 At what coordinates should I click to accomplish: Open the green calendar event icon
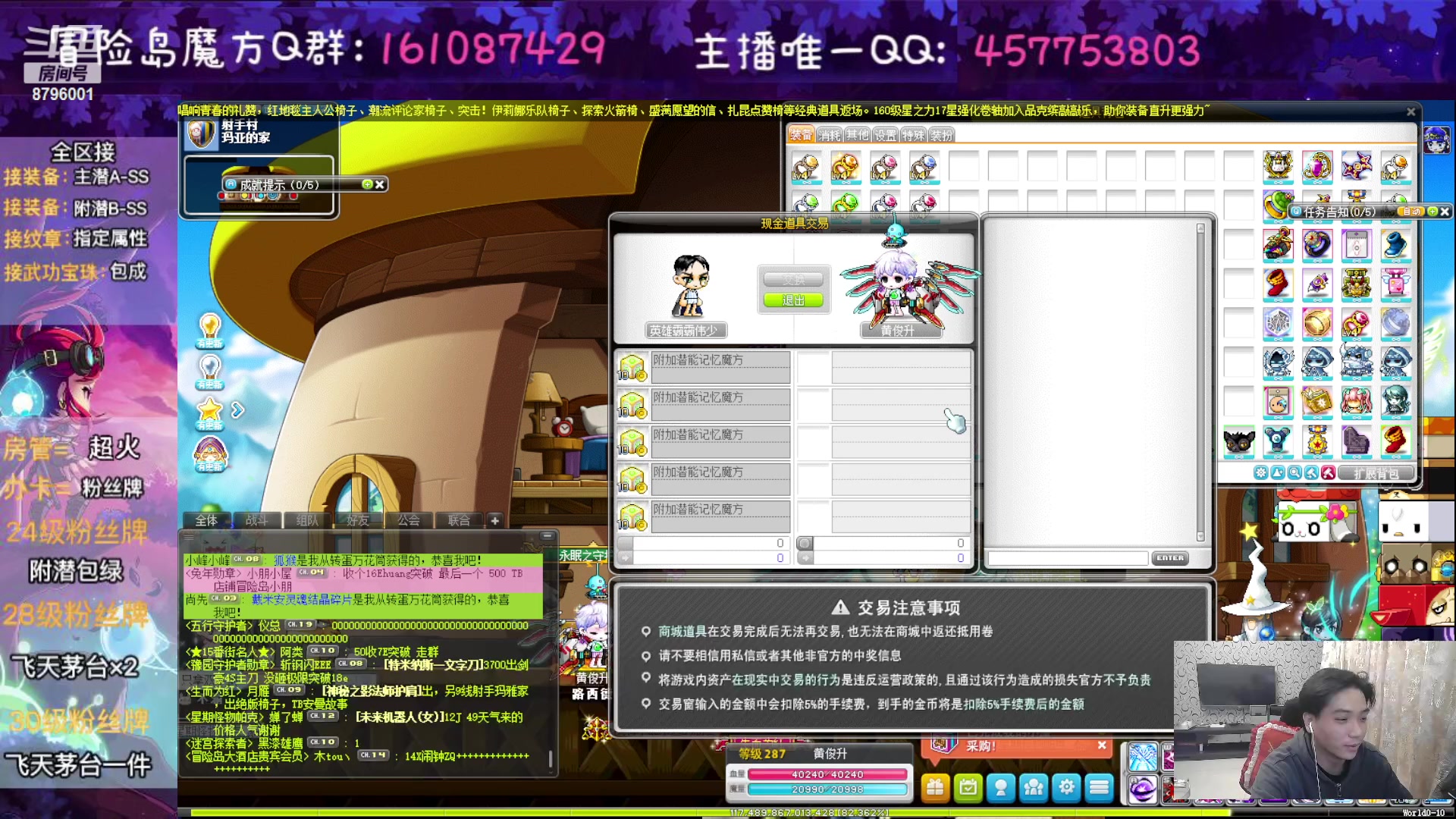coord(968,787)
